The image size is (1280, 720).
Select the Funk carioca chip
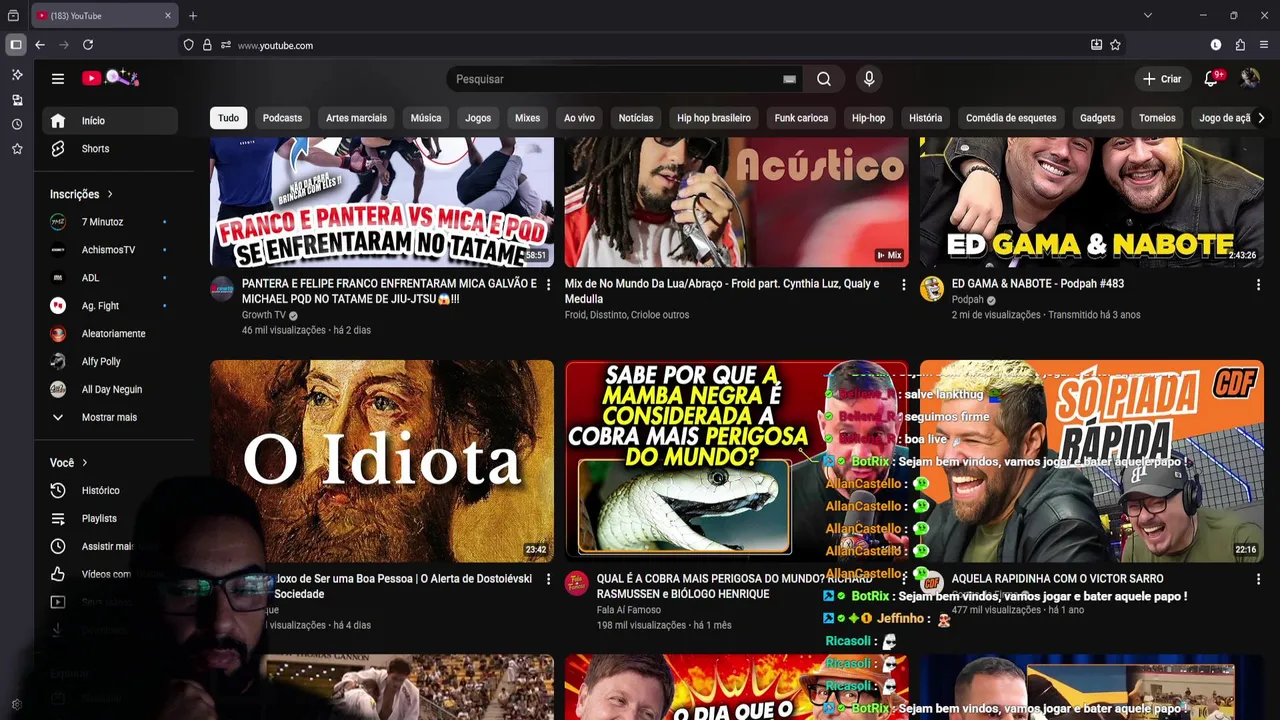click(801, 118)
